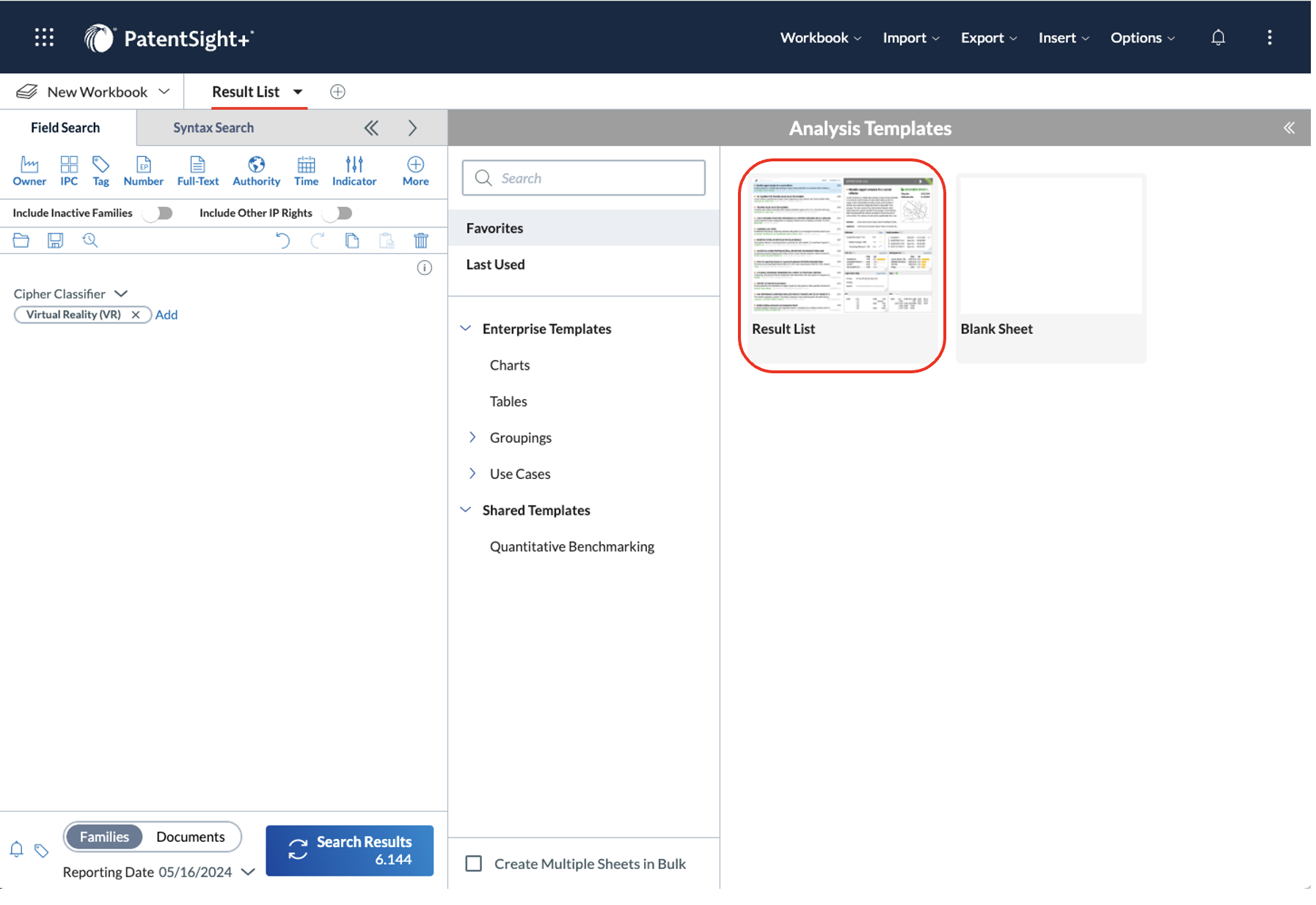Switch to the Field Search tab
The image size is (1316, 905).
65,128
